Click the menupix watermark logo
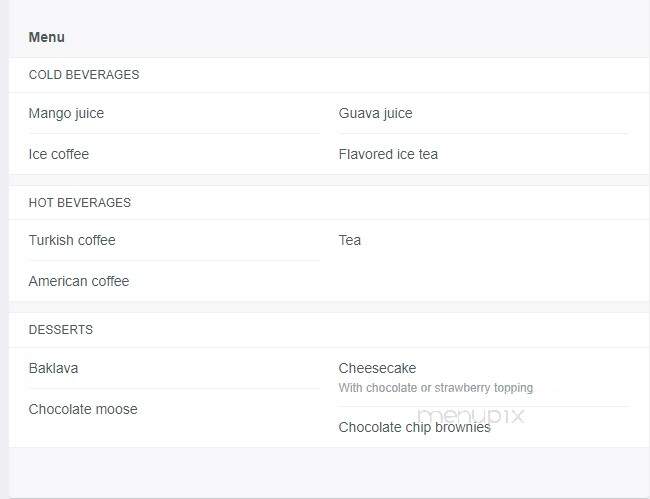 click(471, 416)
